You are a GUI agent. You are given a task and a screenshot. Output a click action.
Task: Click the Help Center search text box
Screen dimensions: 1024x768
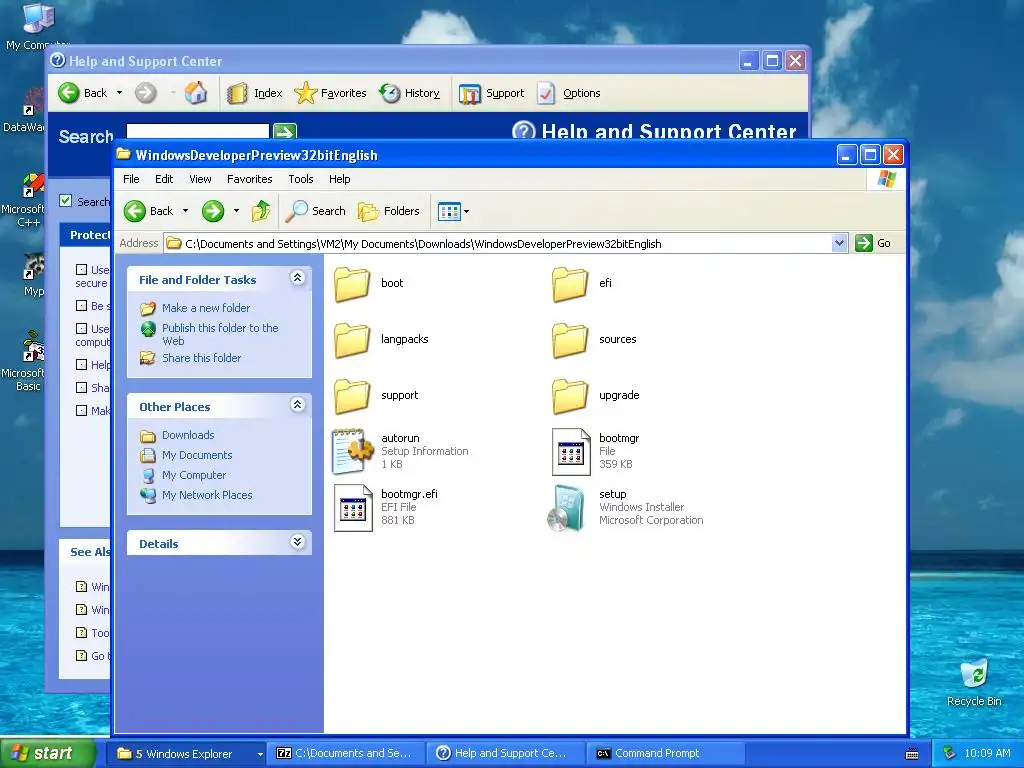(x=197, y=131)
